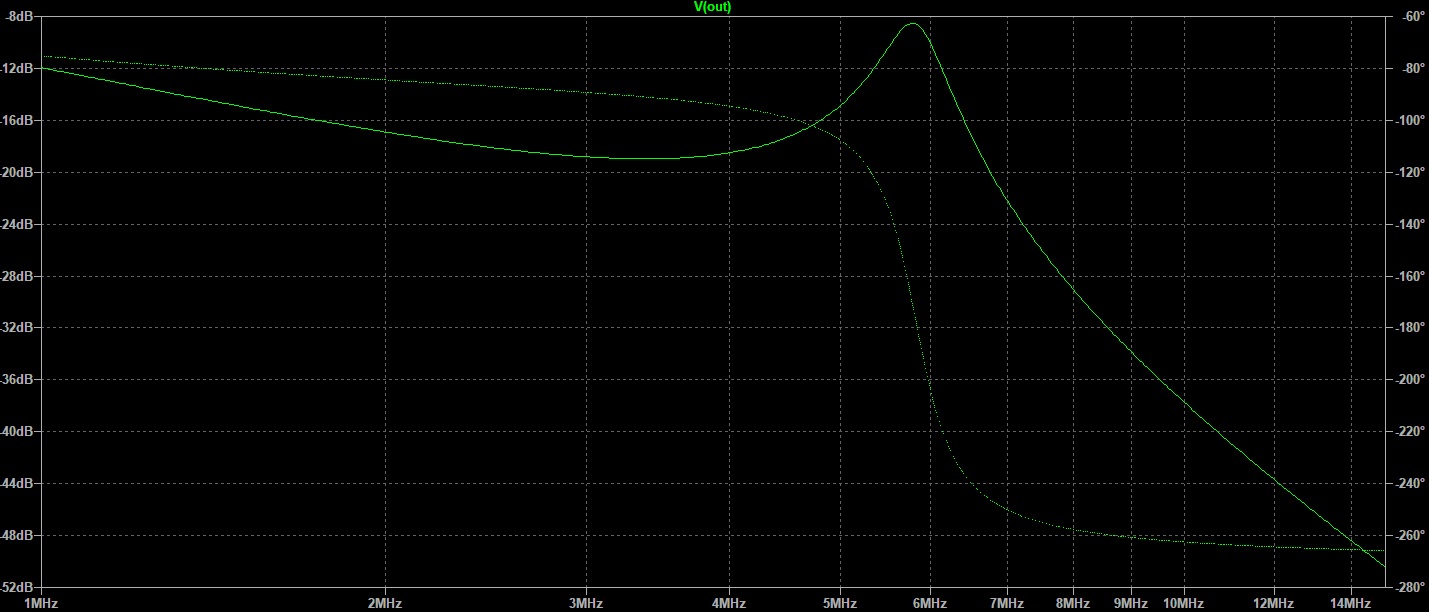1429x612 pixels.
Task: Click the -16dB magnitude axis label
Action: coord(17,121)
